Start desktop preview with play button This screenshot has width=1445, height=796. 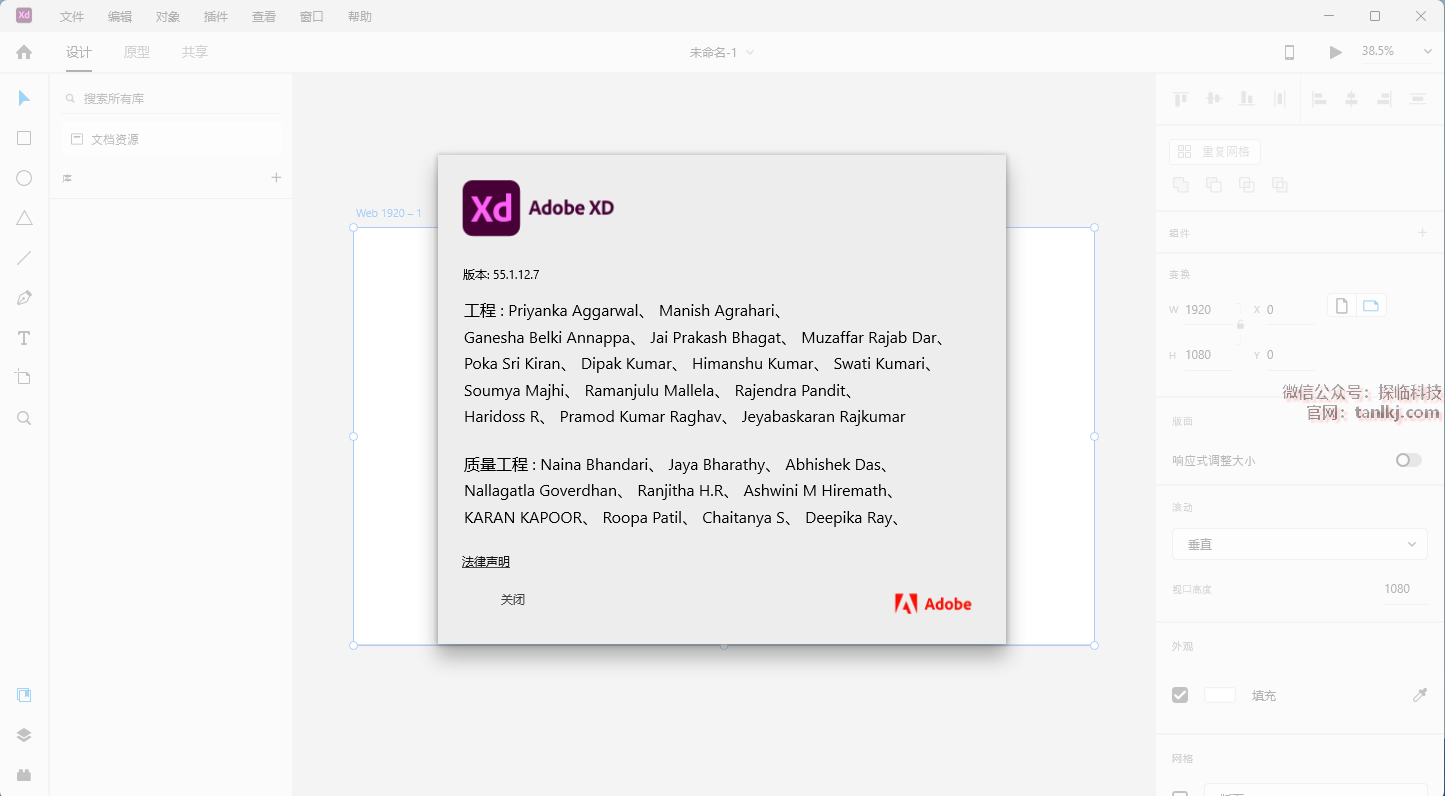click(1335, 52)
